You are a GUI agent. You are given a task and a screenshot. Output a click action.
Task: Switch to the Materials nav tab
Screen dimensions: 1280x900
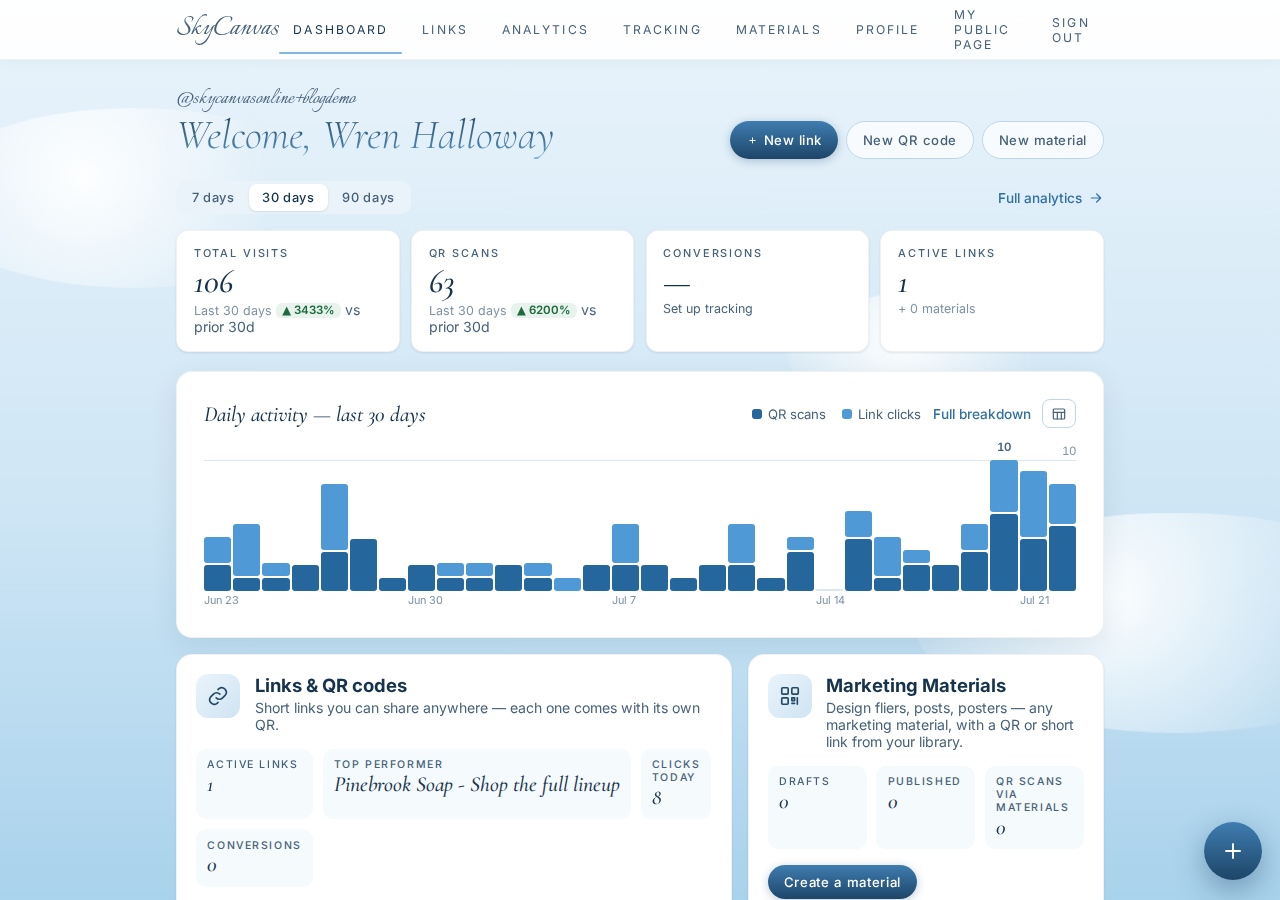pos(779,30)
